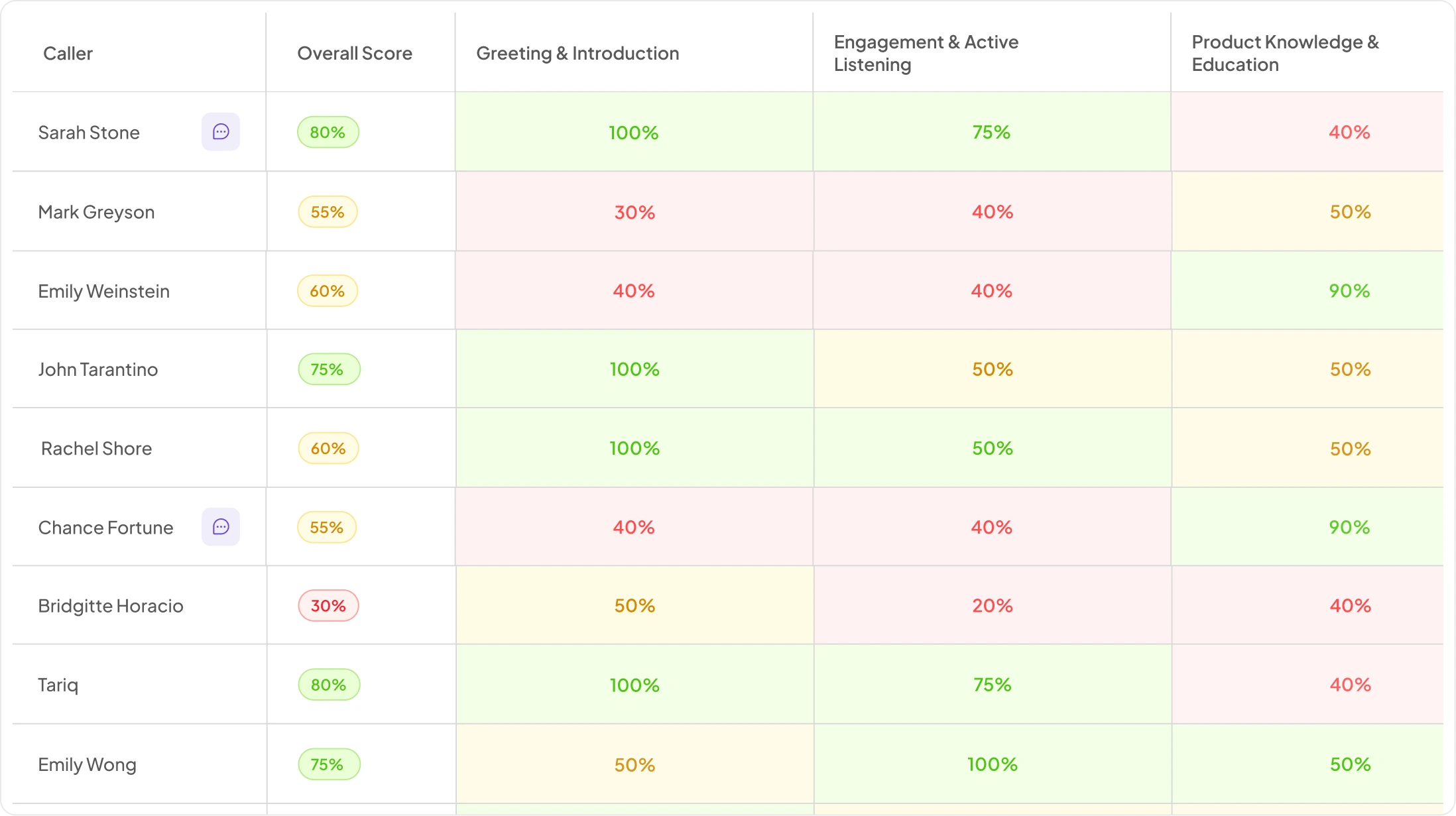Viewport: 1456px width, 816px height.
Task: Click Emily Wong's 100% Engagement score cell
Action: coord(993,764)
